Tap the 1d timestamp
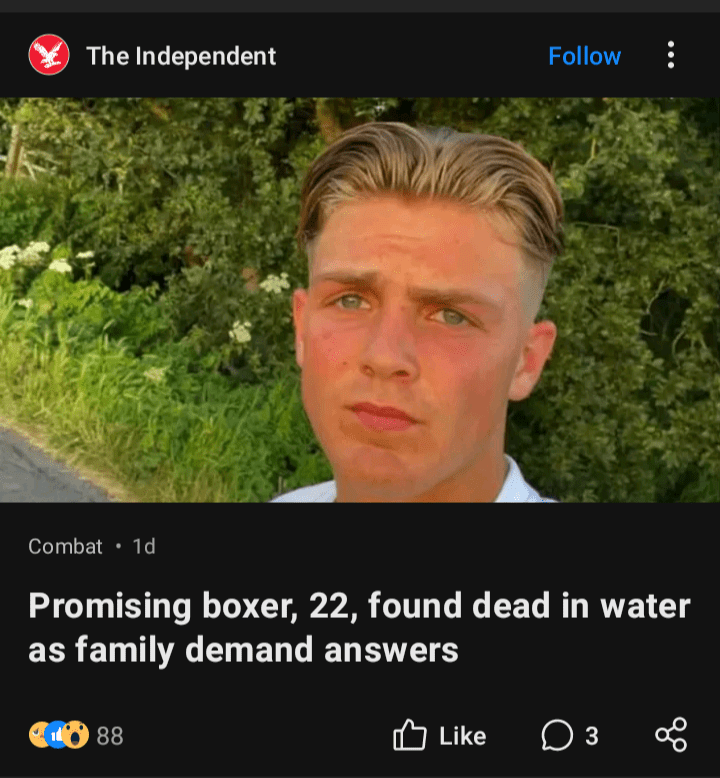 pos(144,546)
